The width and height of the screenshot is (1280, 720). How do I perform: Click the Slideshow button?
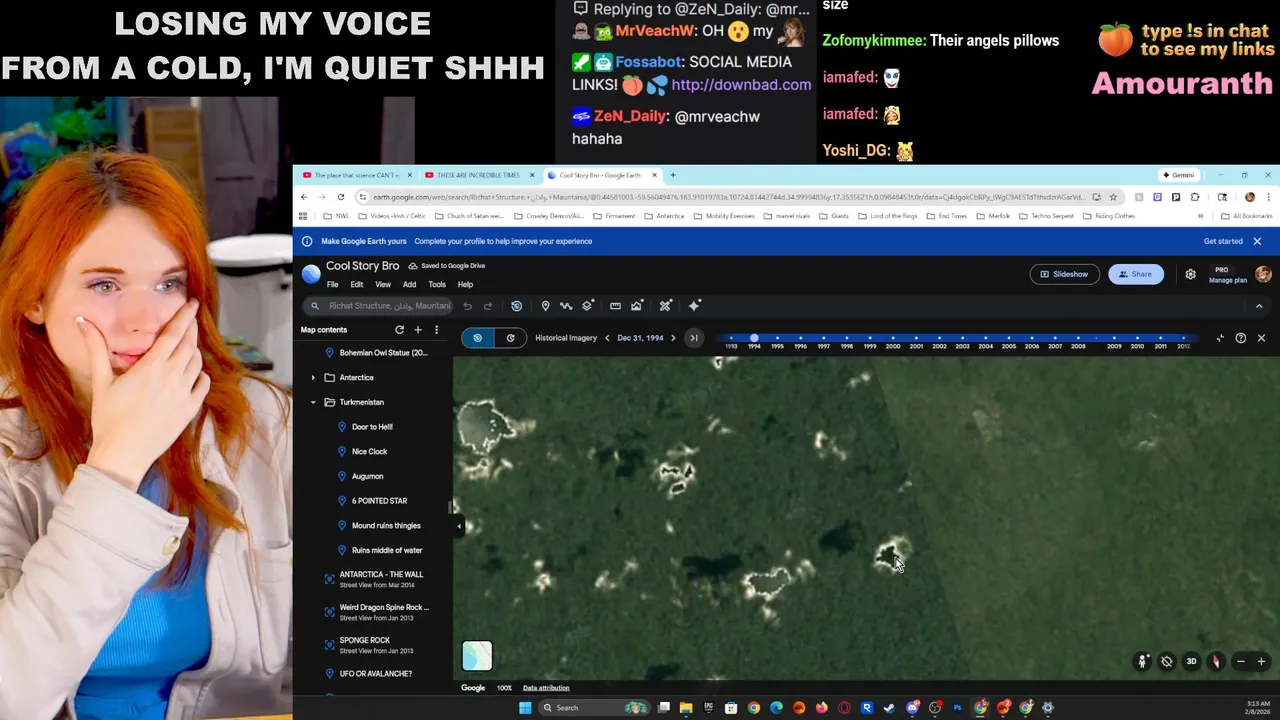coord(1064,274)
